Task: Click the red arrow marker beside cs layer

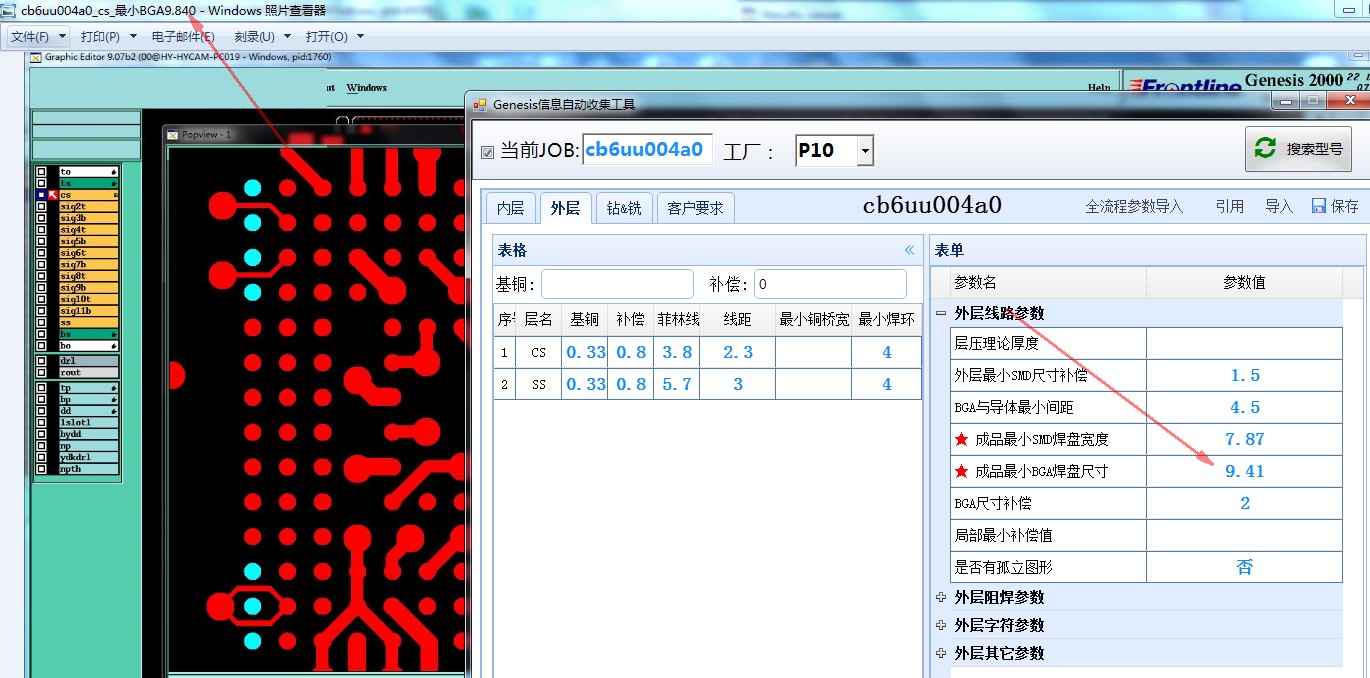Action: click(53, 194)
